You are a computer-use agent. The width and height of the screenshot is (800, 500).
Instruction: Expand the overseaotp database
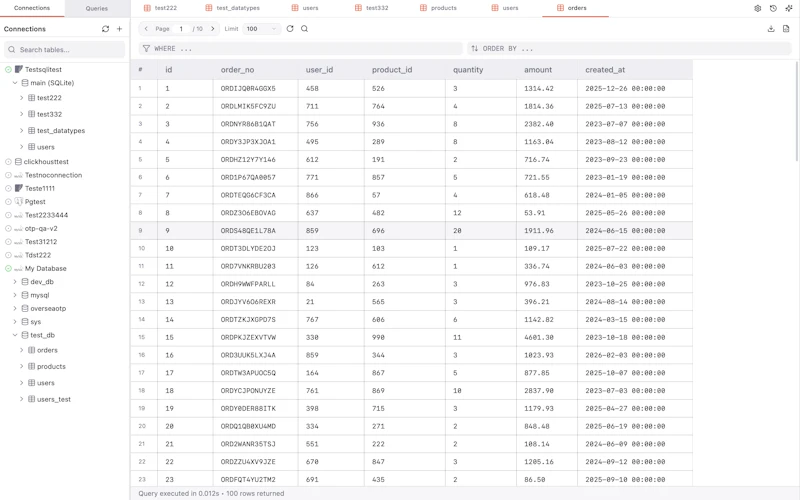coord(15,308)
